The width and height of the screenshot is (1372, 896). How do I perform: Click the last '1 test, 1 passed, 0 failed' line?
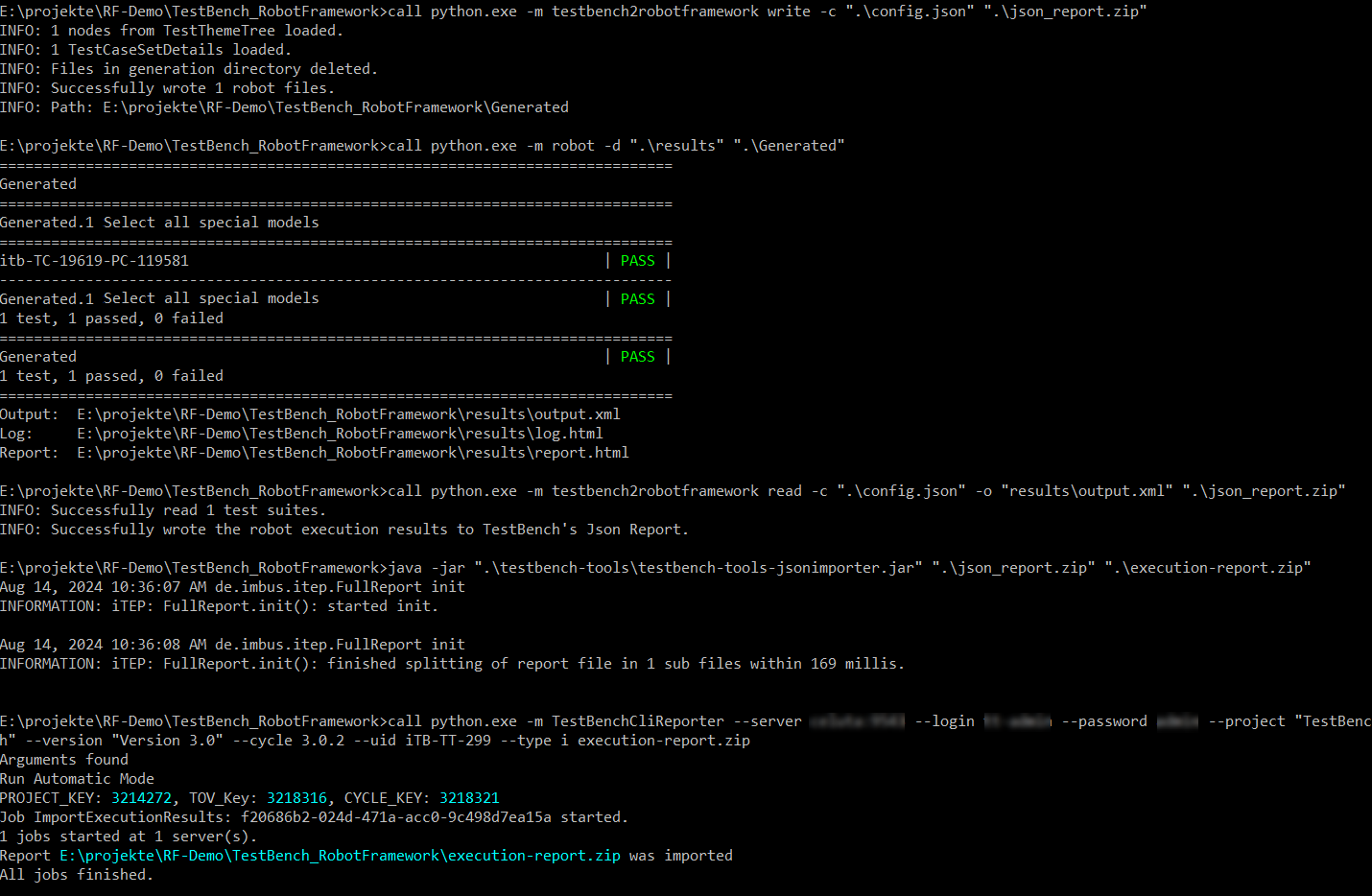(111, 376)
